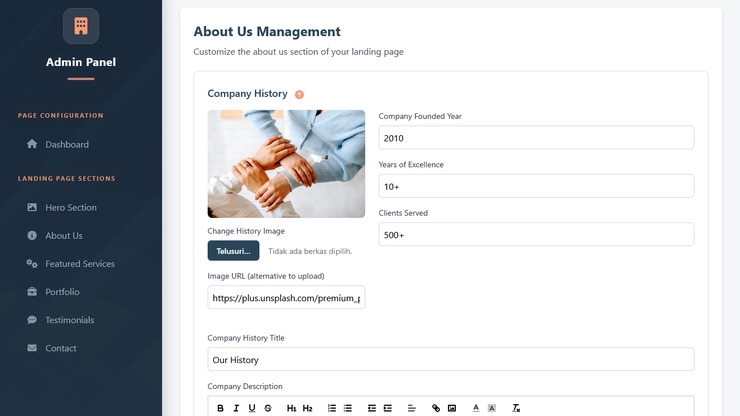Click the company history image thumbnail
Viewport: 740px width, 416px height.
286,164
